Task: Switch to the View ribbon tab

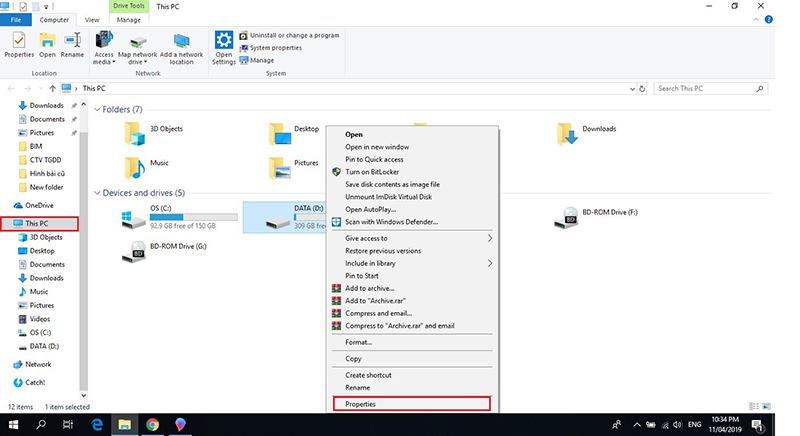Action: coord(92,19)
